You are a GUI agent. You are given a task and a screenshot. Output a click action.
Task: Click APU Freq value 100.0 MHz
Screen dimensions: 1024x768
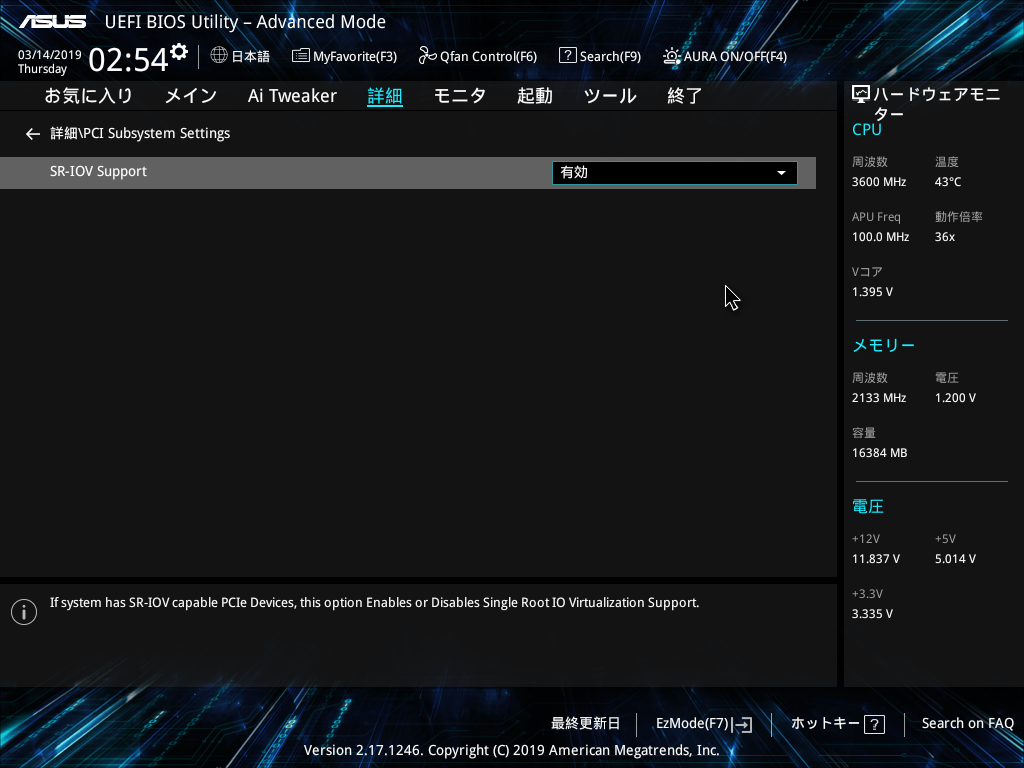tap(880, 237)
